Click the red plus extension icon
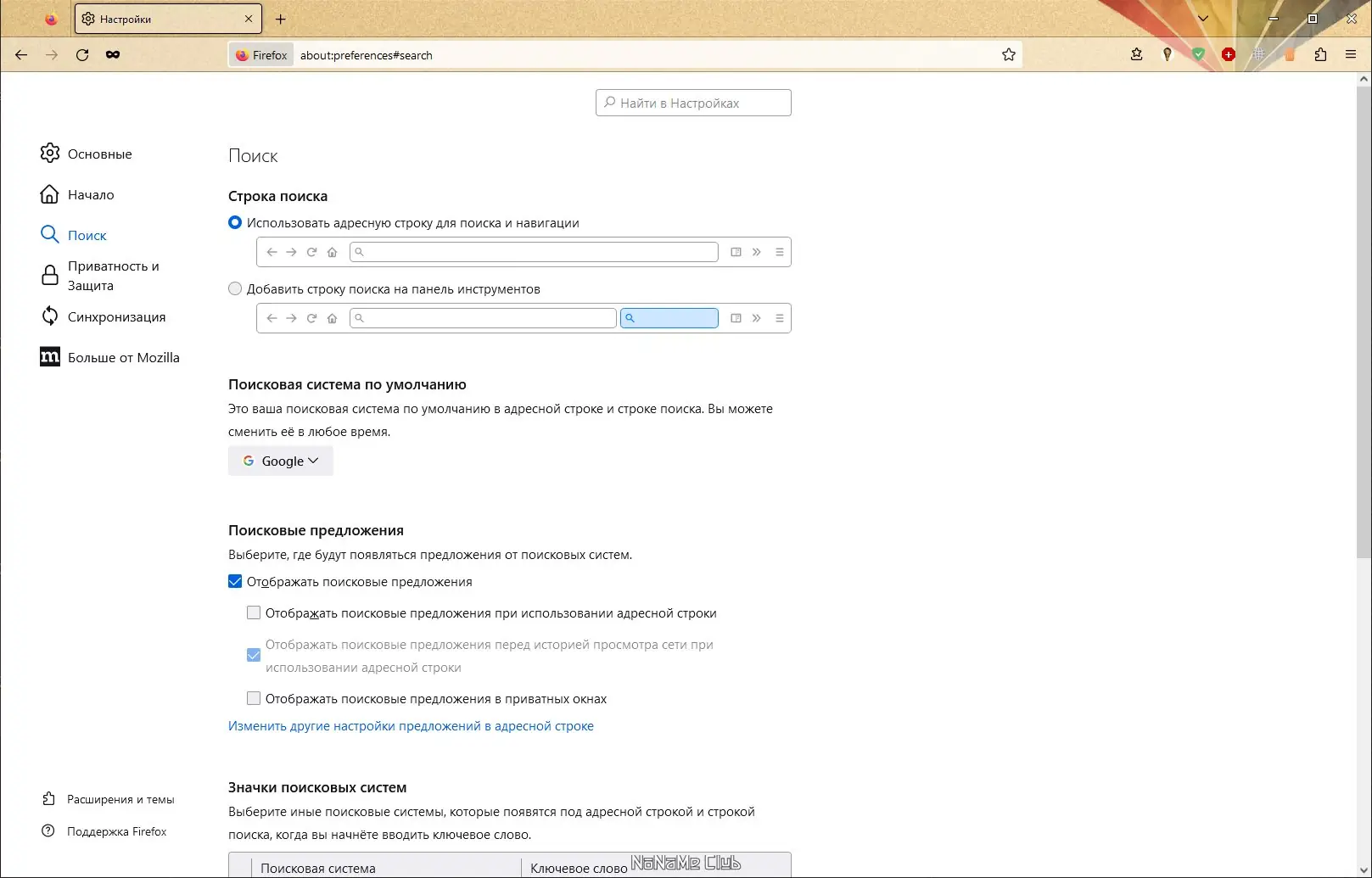 click(1229, 54)
